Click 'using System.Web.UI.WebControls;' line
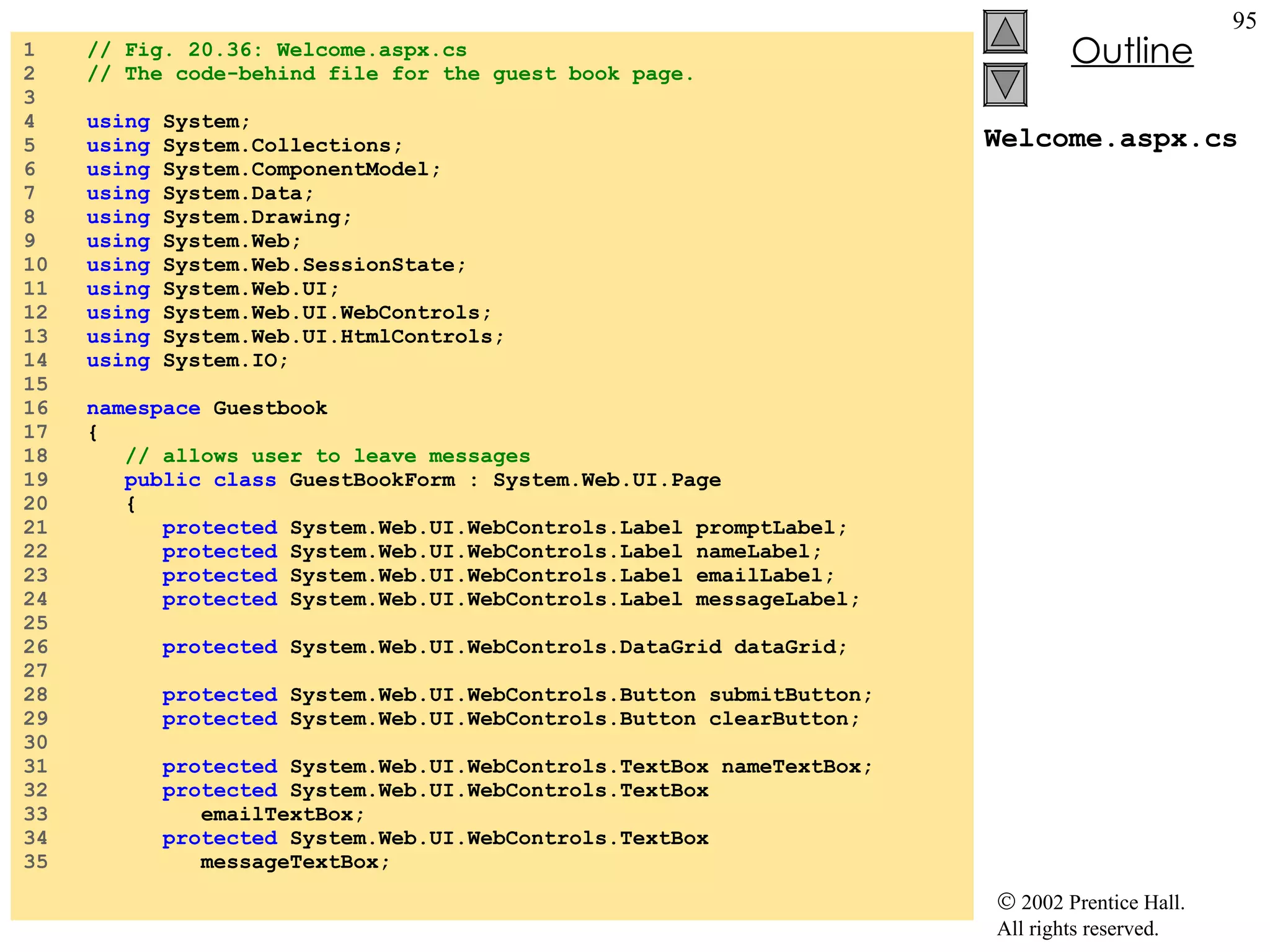 (289, 312)
